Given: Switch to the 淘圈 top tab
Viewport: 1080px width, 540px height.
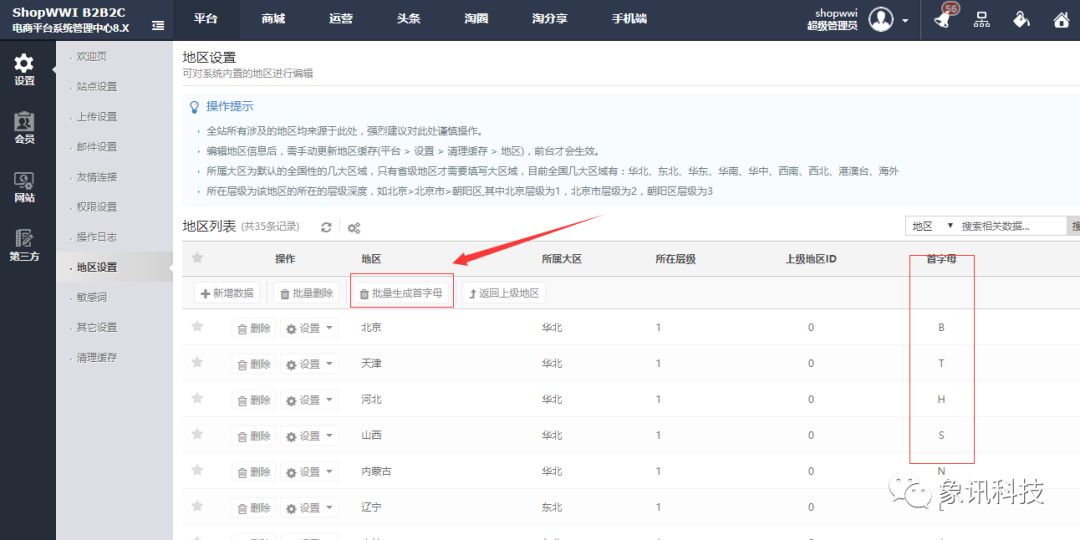Looking at the screenshot, I should tap(476, 19).
